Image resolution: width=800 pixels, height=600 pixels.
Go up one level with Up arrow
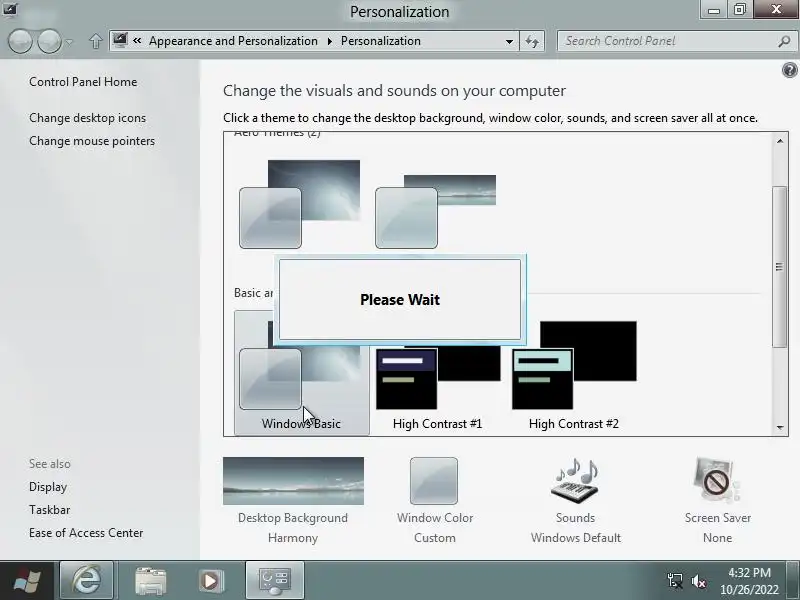95,41
